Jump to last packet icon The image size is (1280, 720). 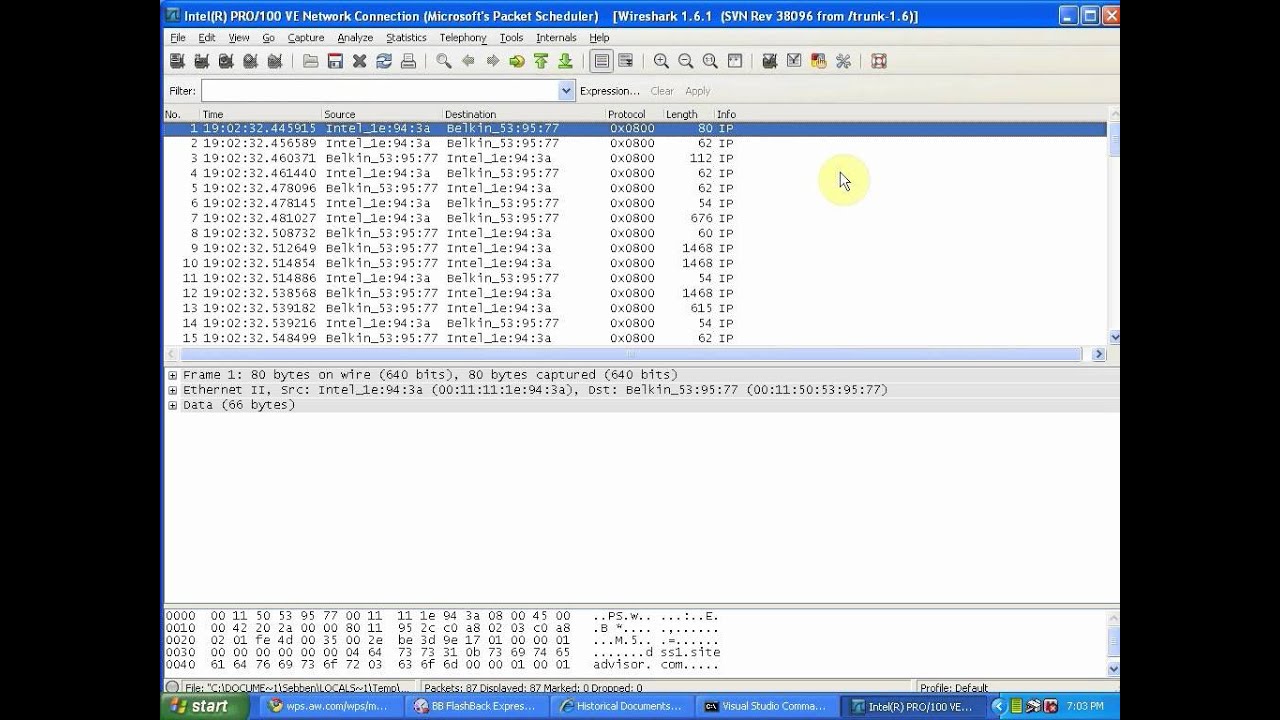point(565,61)
